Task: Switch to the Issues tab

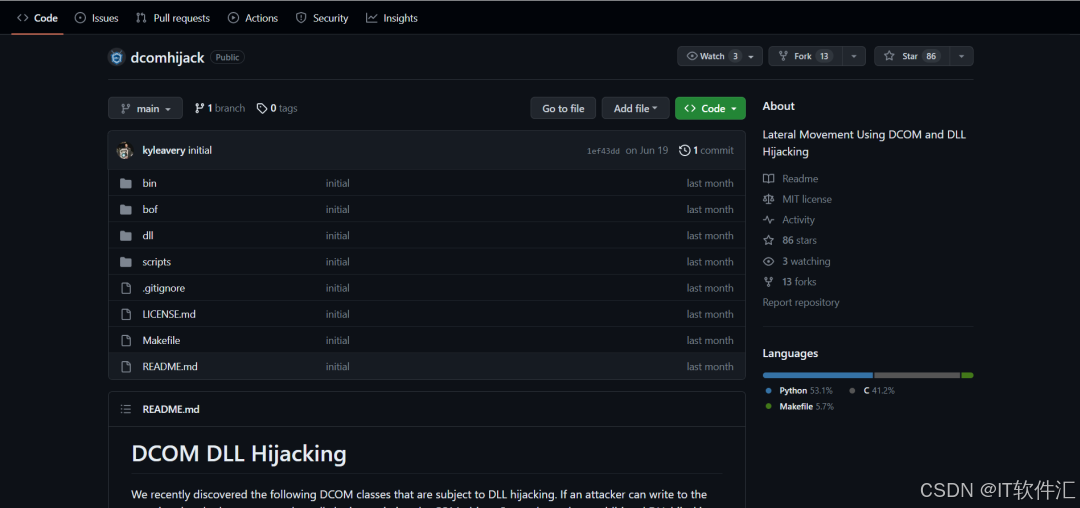Action: coord(96,18)
